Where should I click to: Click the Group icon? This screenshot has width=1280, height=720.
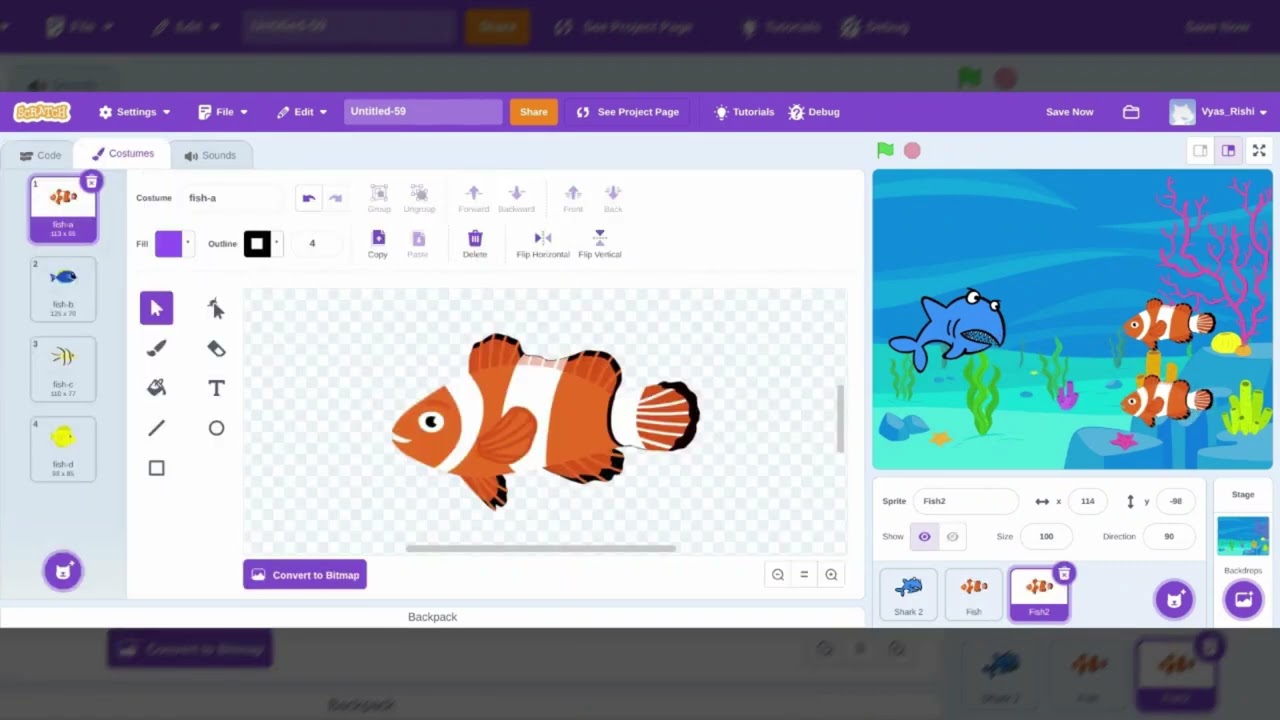point(379,198)
